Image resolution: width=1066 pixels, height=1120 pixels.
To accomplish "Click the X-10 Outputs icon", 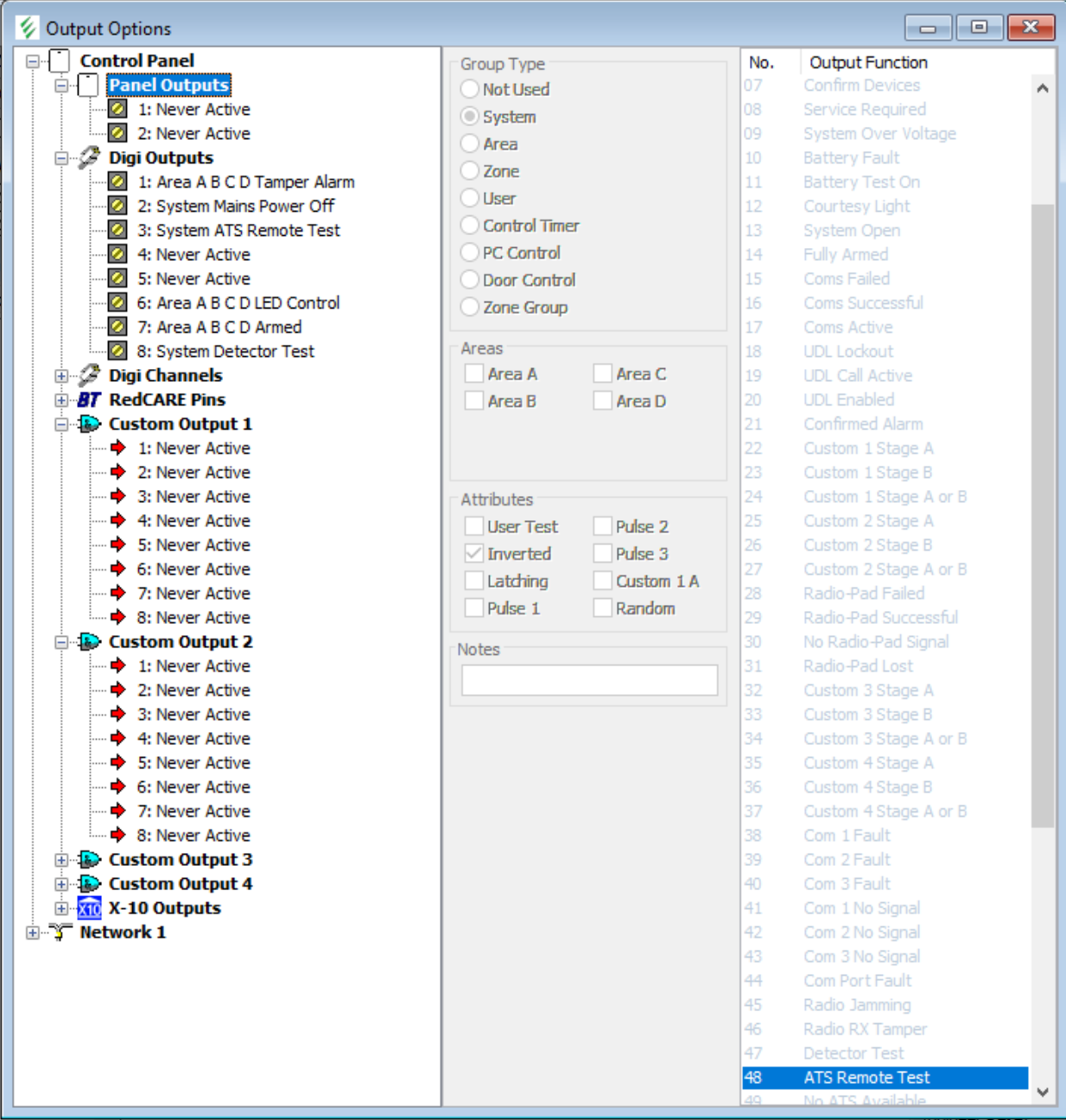I will (x=89, y=908).
